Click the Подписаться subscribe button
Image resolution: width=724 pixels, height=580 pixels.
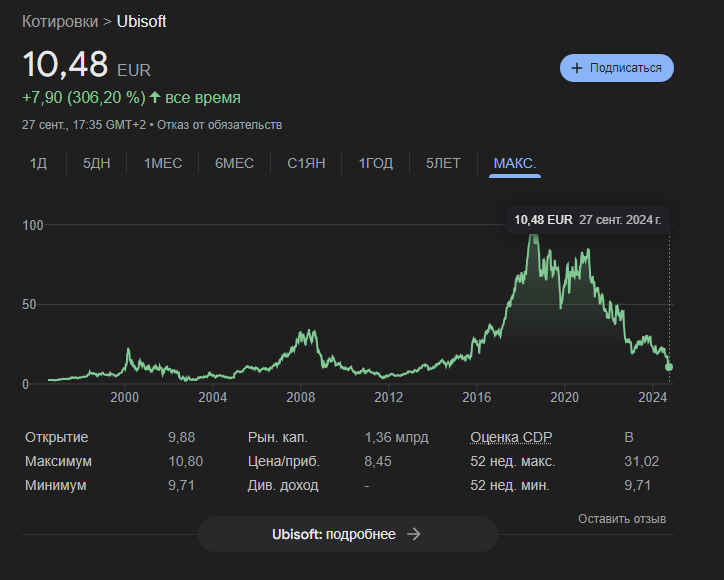616,68
